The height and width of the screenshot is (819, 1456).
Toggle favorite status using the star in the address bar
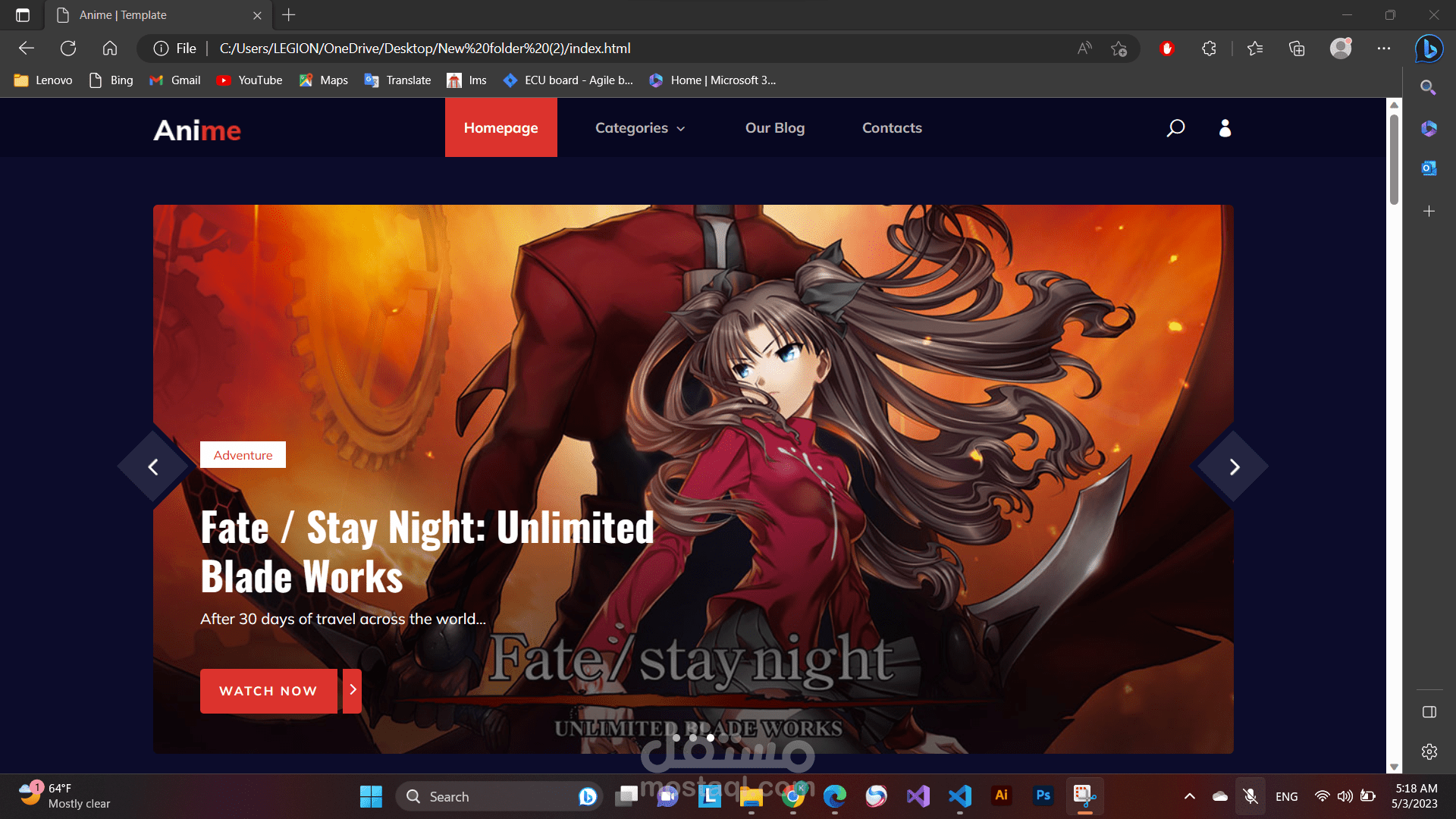coord(1119,48)
